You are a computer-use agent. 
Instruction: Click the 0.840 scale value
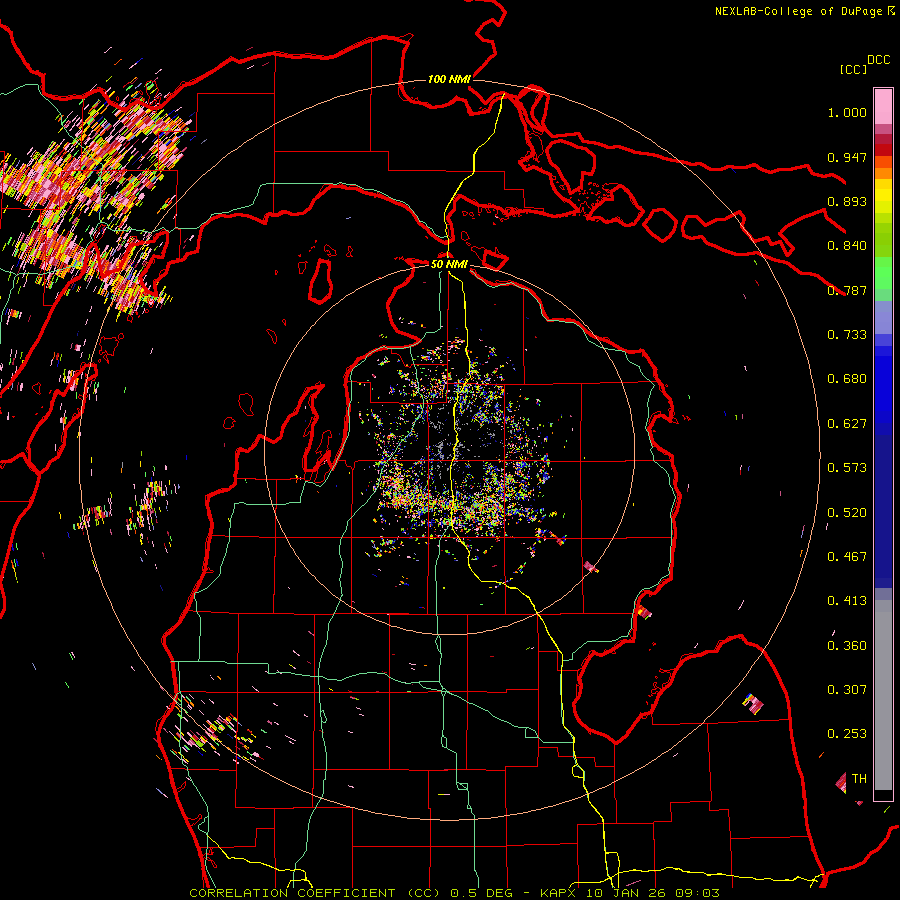click(847, 246)
